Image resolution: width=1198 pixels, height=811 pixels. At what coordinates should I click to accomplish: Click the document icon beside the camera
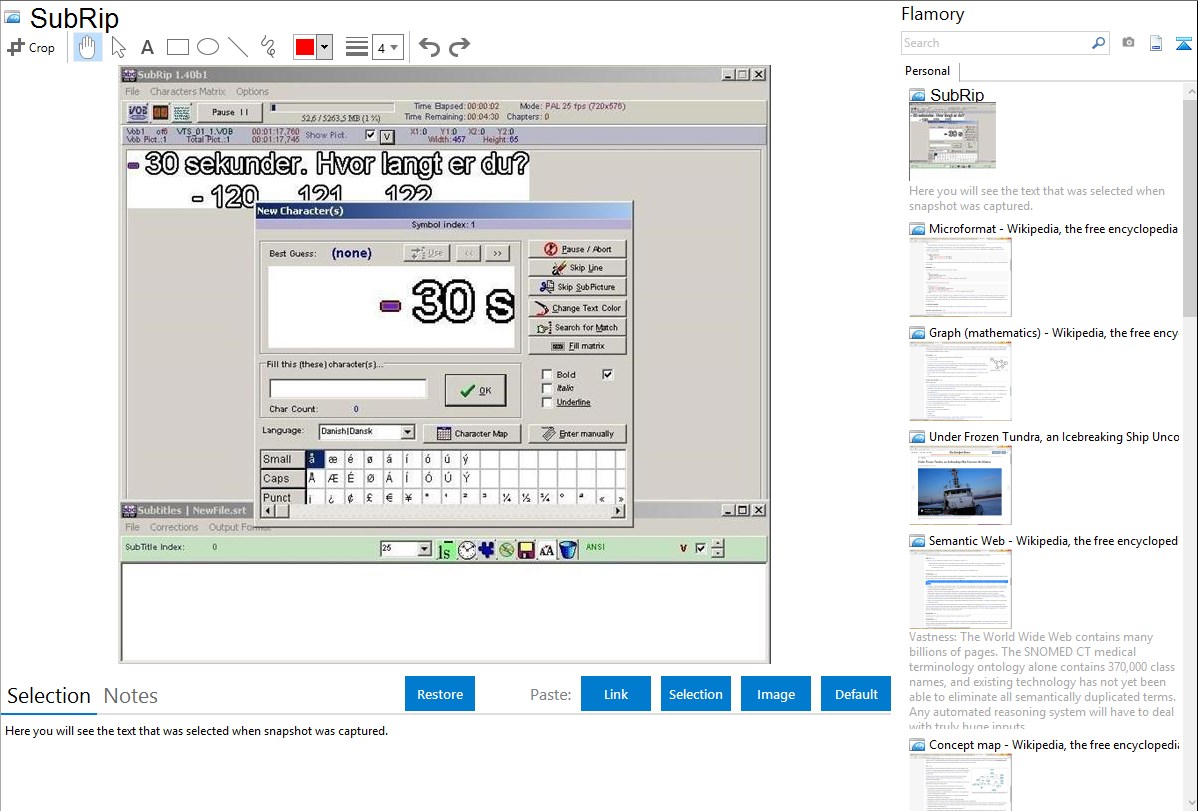point(1156,43)
